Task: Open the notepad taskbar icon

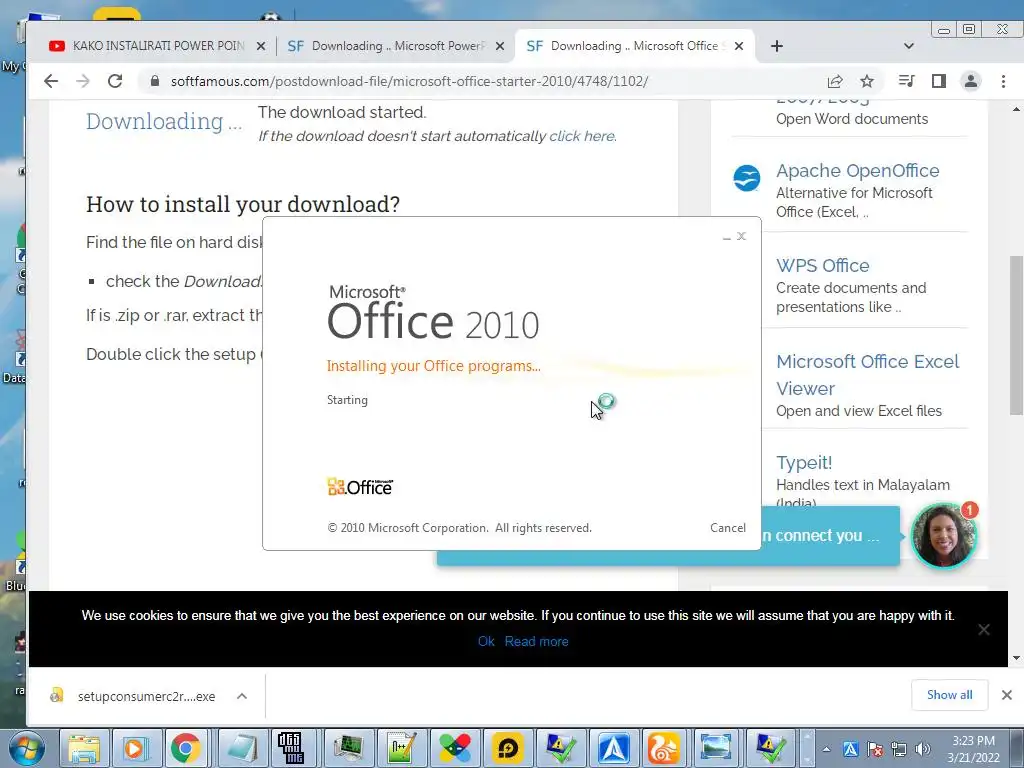Action: click(x=243, y=748)
